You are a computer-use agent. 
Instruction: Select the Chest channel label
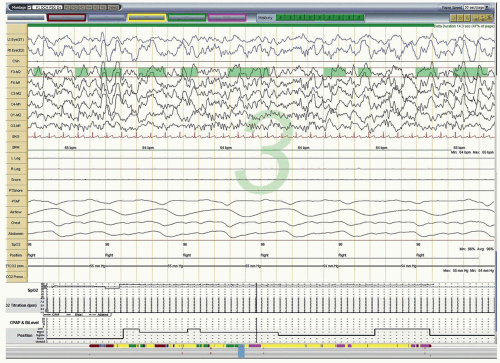tap(16, 223)
